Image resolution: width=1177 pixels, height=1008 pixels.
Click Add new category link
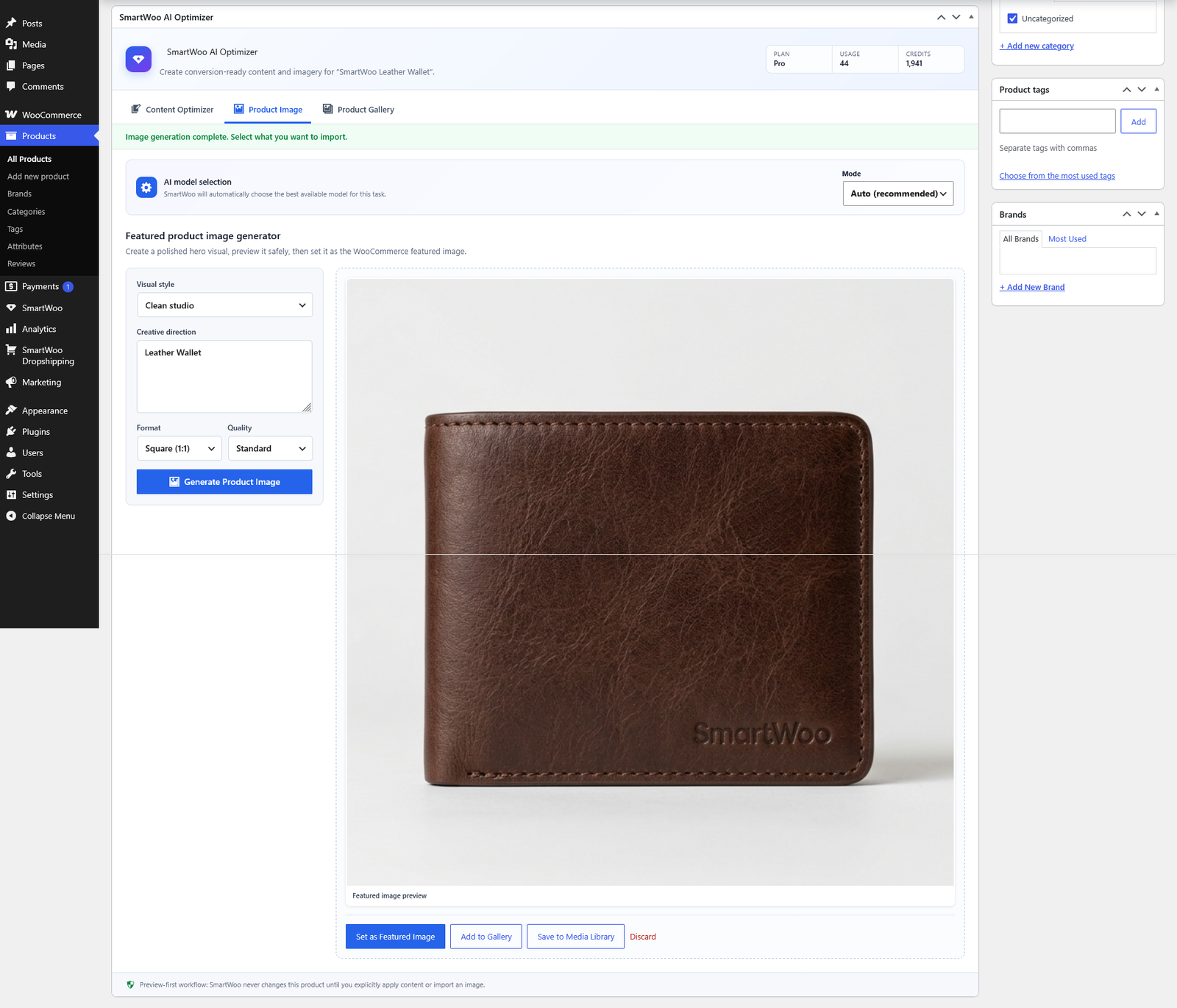(1036, 46)
